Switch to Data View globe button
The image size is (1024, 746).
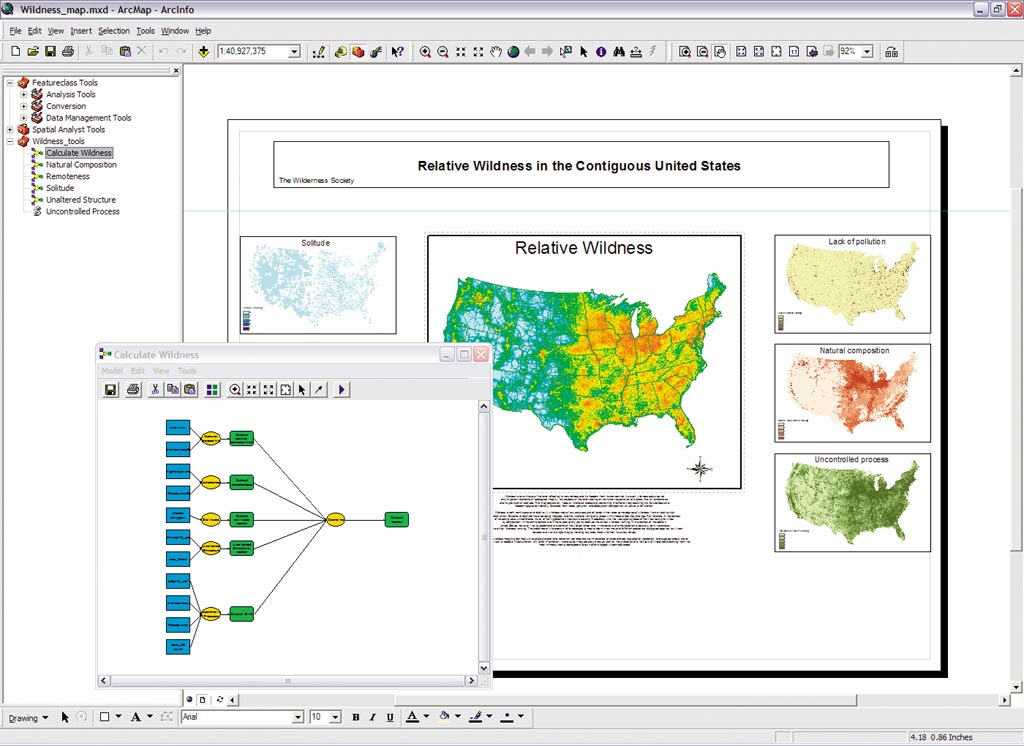pos(189,700)
